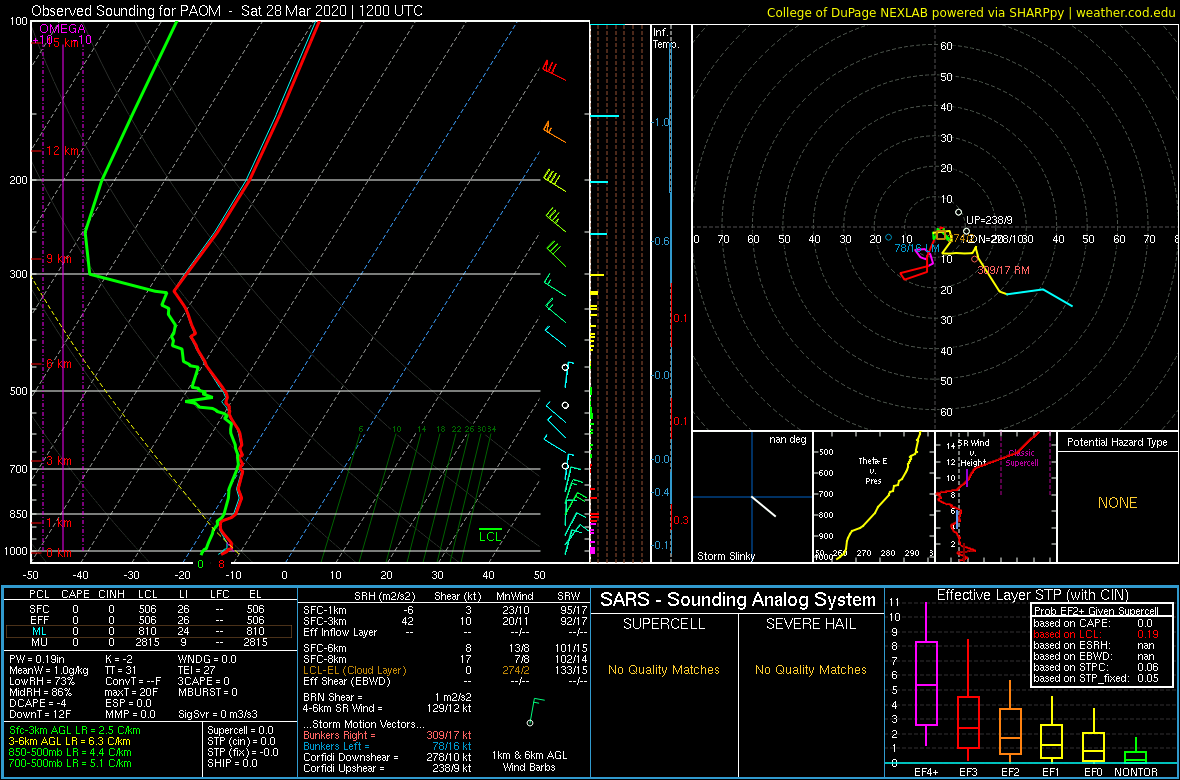1180x780 pixels.
Task: Click the green LCL marker on skew-T
Action: pos(491,535)
